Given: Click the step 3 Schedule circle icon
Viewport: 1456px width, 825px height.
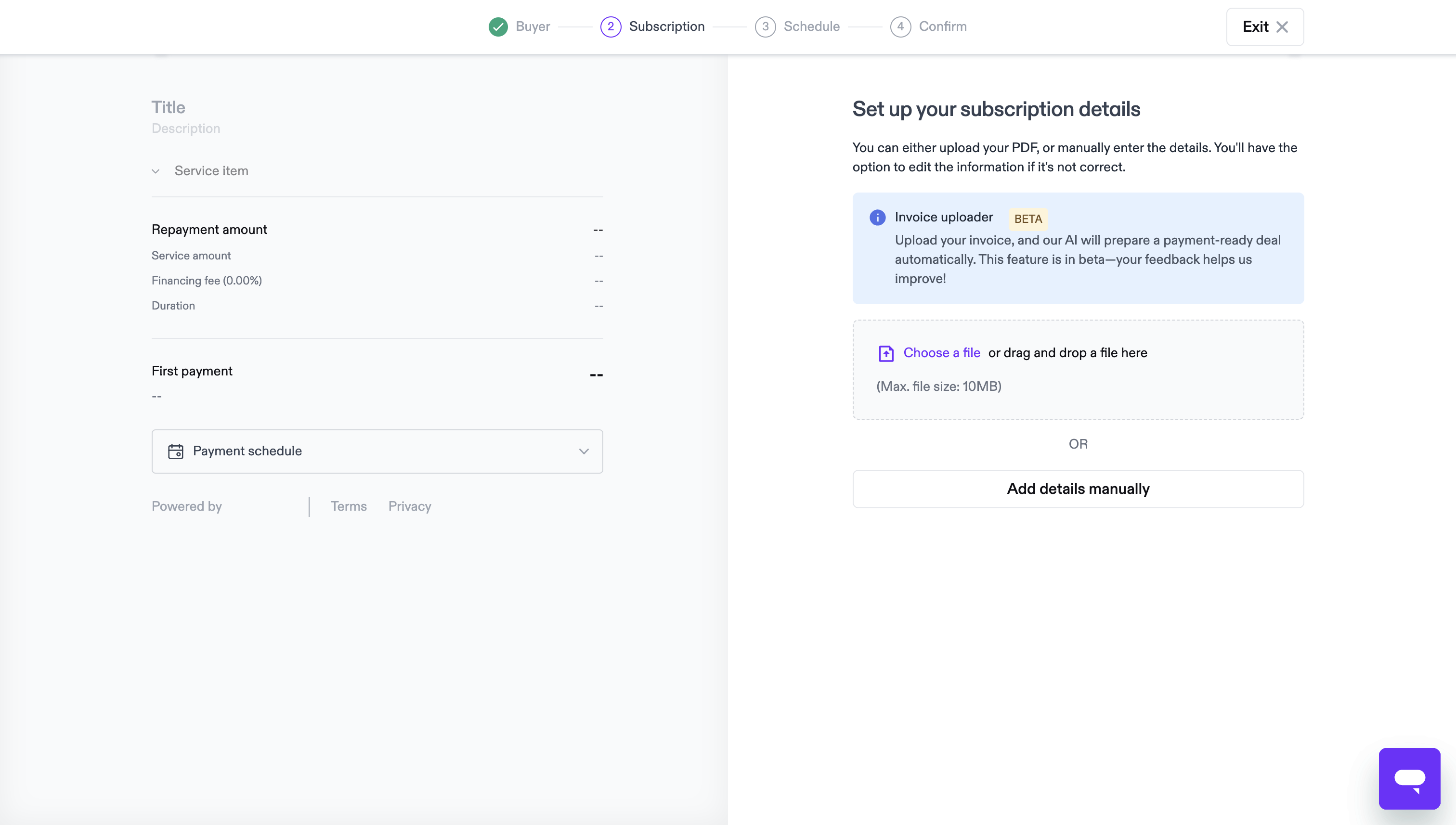Looking at the screenshot, I should tap(765, 26).
